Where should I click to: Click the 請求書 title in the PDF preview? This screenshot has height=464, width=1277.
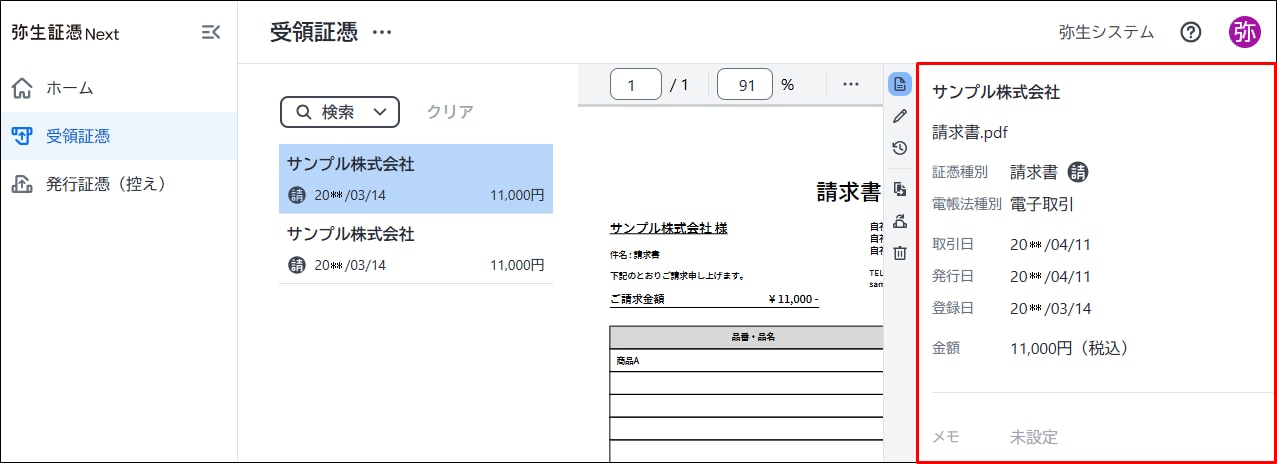tap(848, 192)
